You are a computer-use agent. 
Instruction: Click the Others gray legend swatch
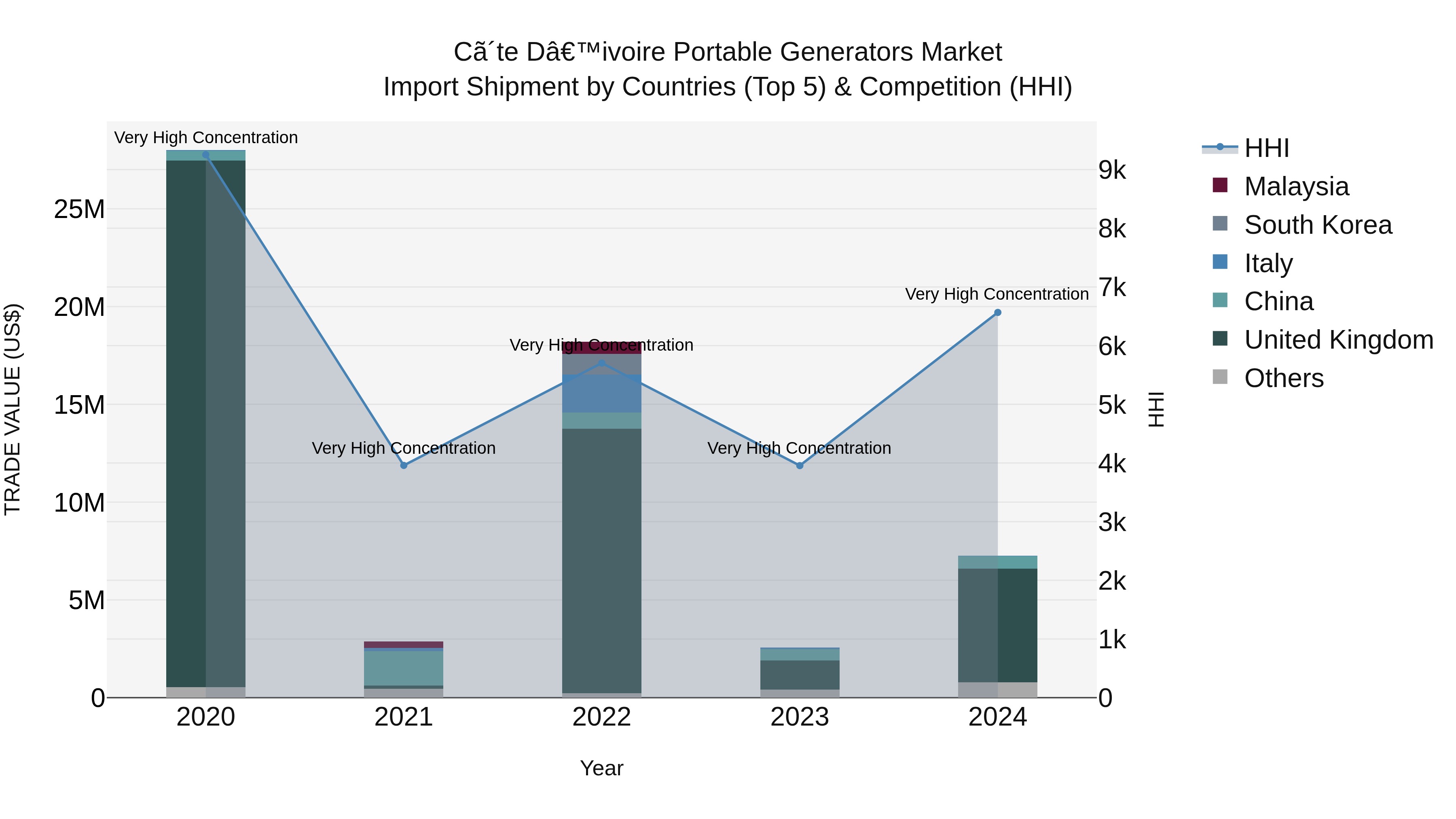[x=1220, y=377]
